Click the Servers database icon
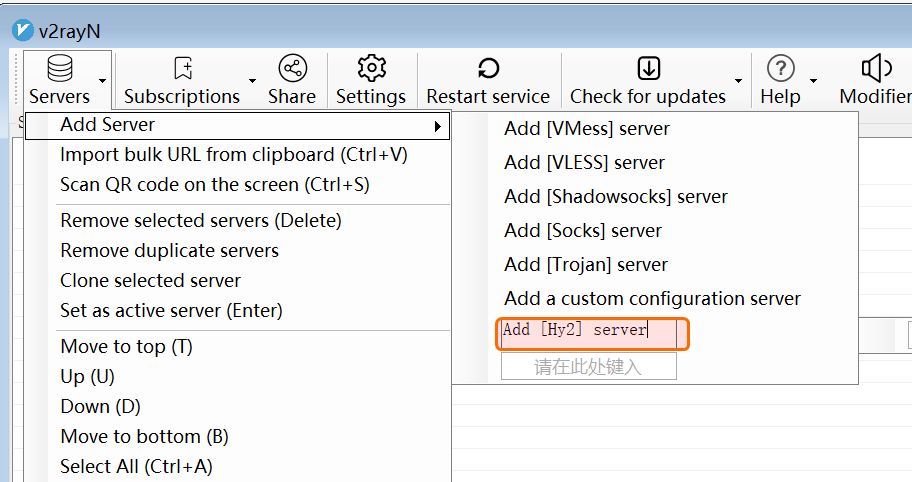 click(60, 69)
